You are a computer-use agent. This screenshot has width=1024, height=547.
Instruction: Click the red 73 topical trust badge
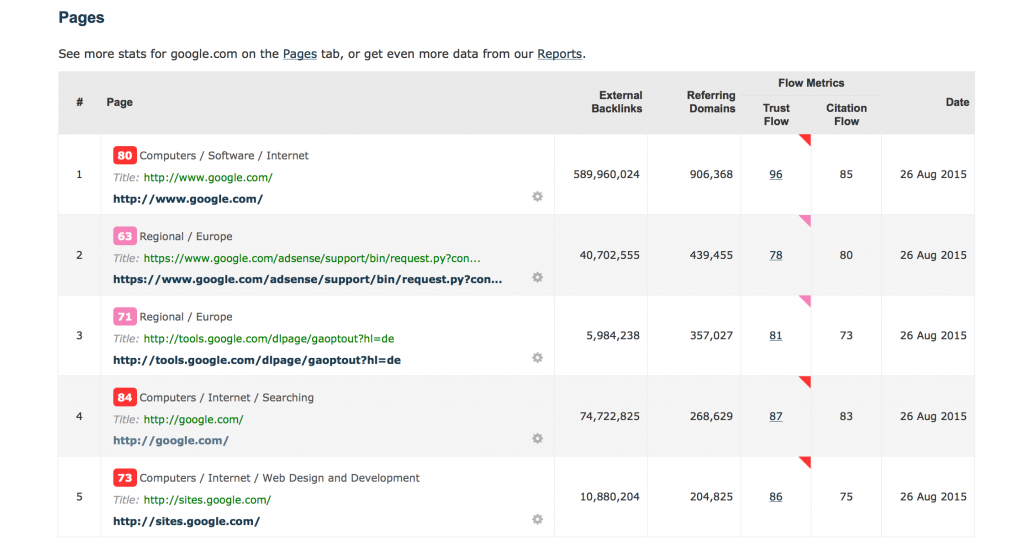coord(125,478)
